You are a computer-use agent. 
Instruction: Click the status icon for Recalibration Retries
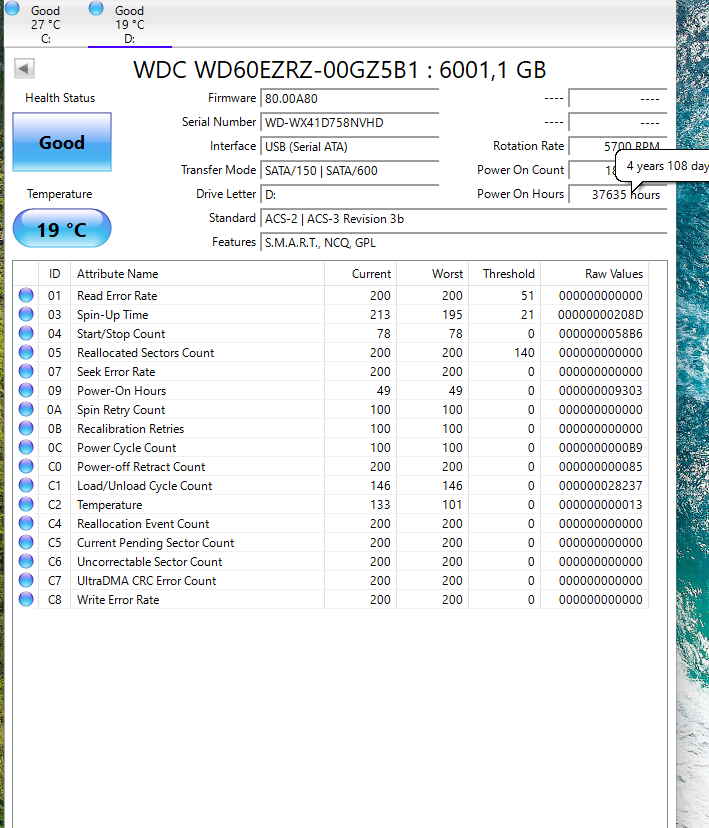[26, 428]
